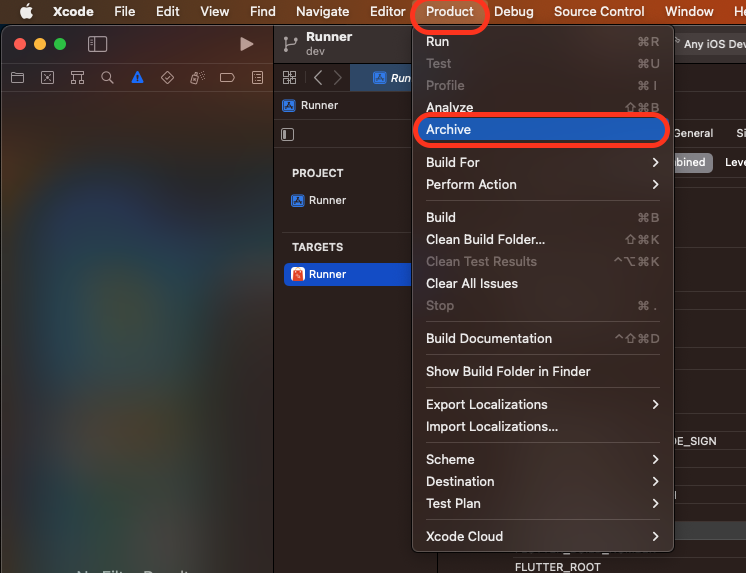Click the source control branch icon
Screen dimensions: 746x573
click(x=290, y=44)
